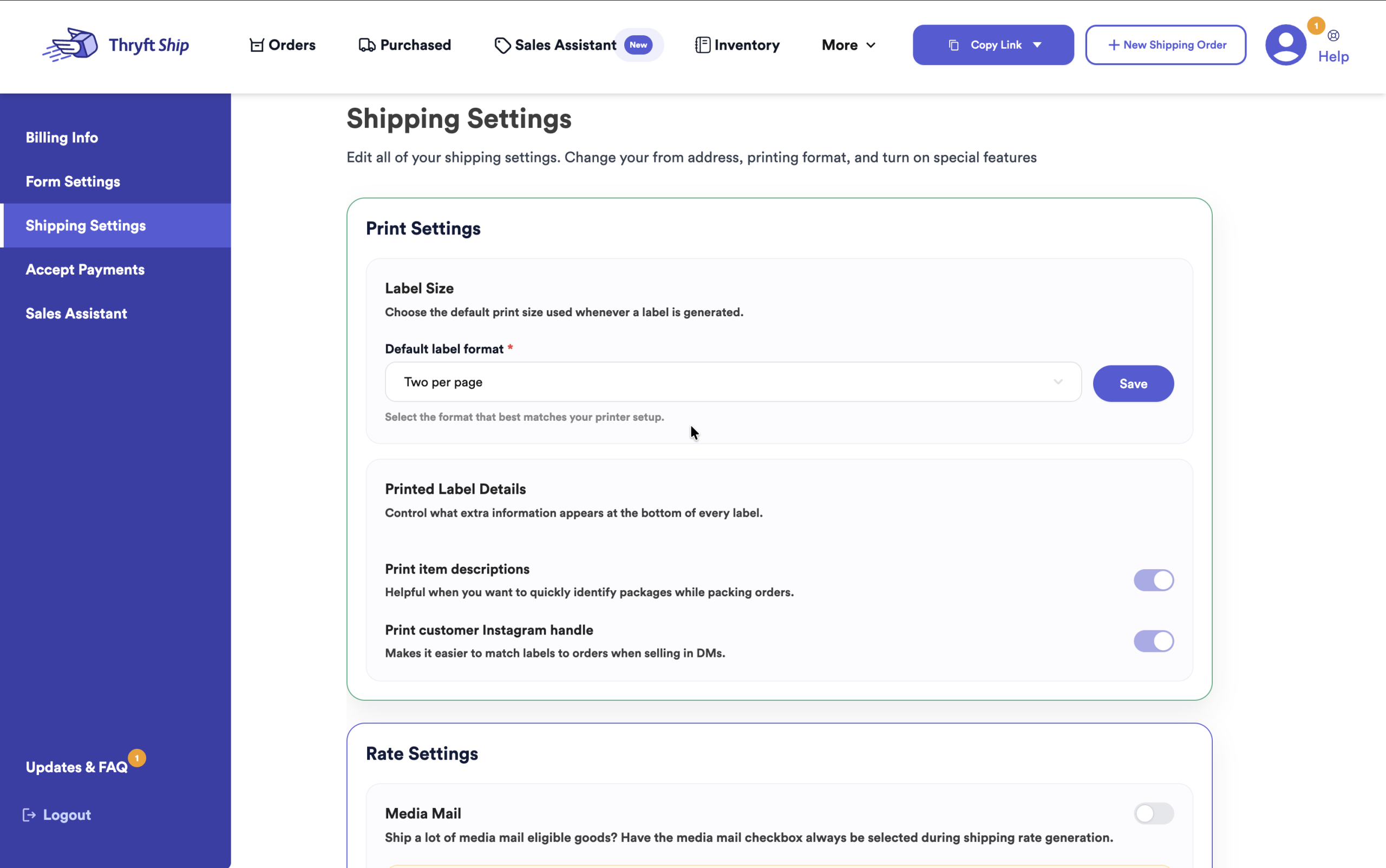
Task: Click the Shipping Settings page heading
Action: tap(459, 119)
